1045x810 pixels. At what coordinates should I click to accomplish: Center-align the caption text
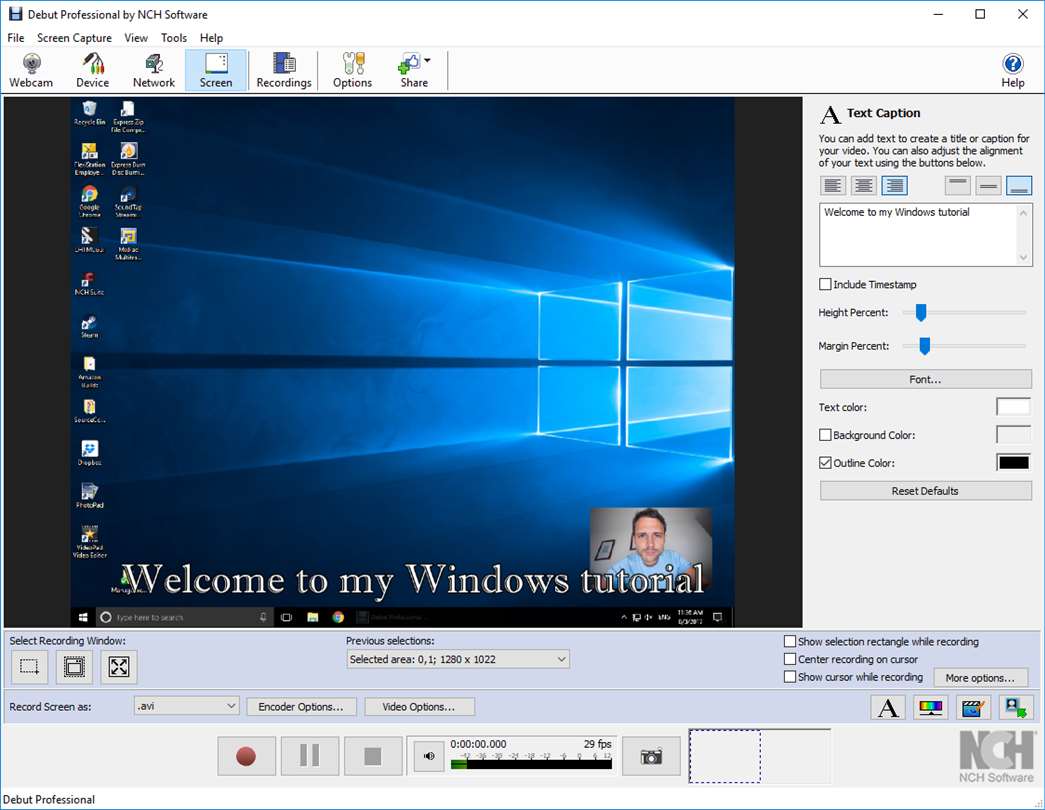[864, 185]
